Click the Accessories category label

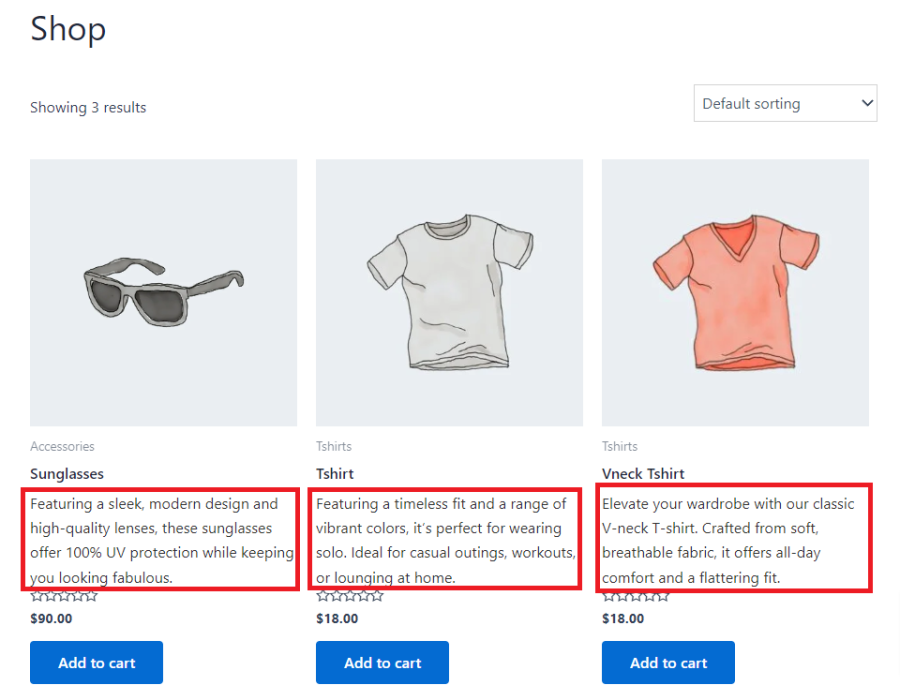coord(62,447)
